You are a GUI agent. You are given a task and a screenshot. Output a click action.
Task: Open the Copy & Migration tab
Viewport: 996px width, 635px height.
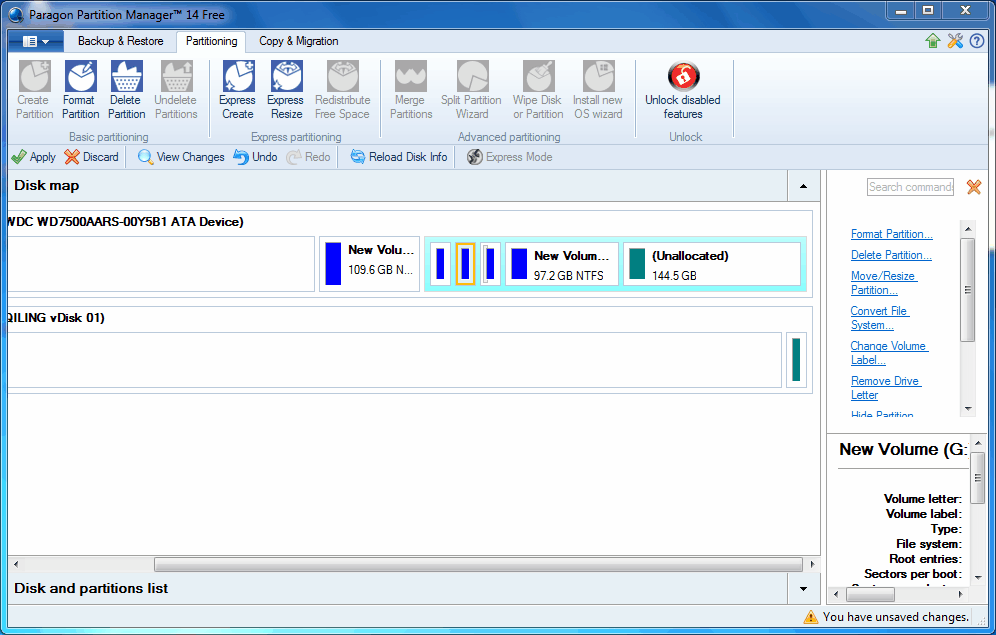point(299,41)
